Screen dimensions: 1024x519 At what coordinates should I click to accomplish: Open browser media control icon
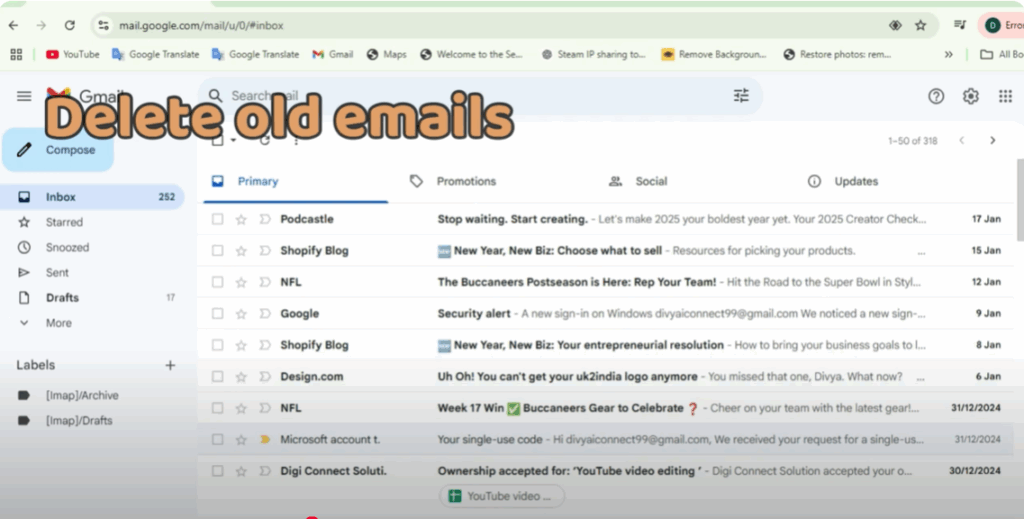tap(959, 25)
